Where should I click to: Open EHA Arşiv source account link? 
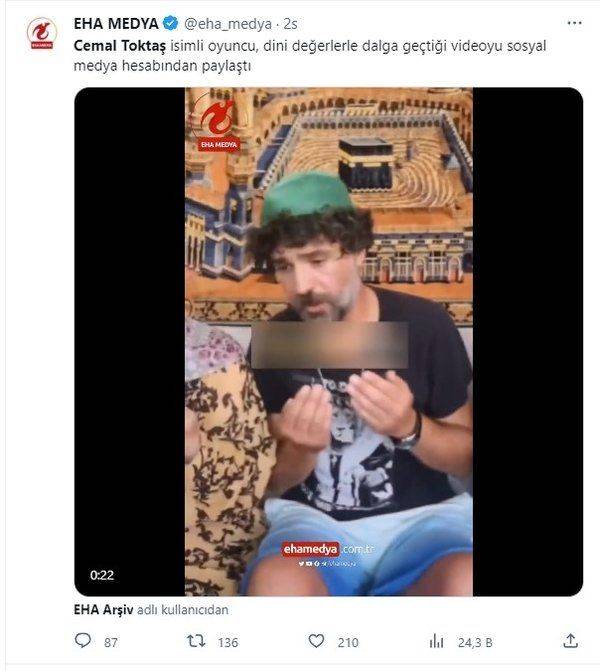[103, 609]
